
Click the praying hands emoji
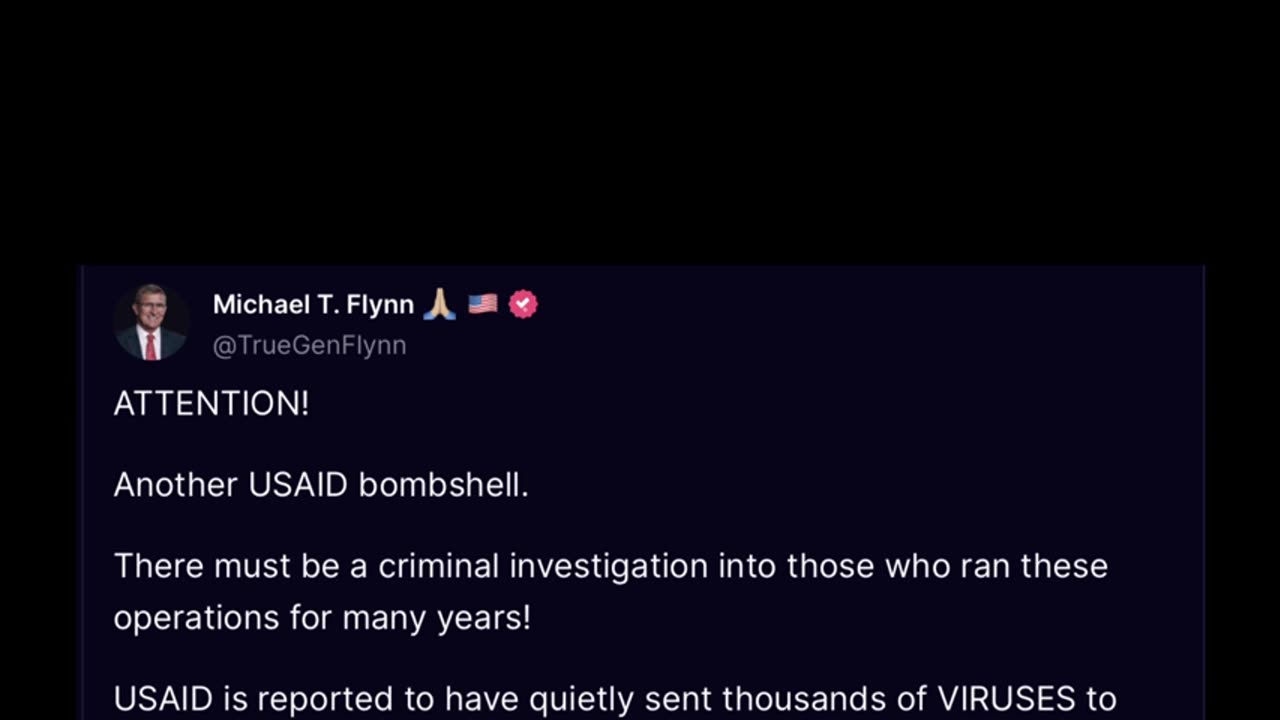click(x=439, y=304)
